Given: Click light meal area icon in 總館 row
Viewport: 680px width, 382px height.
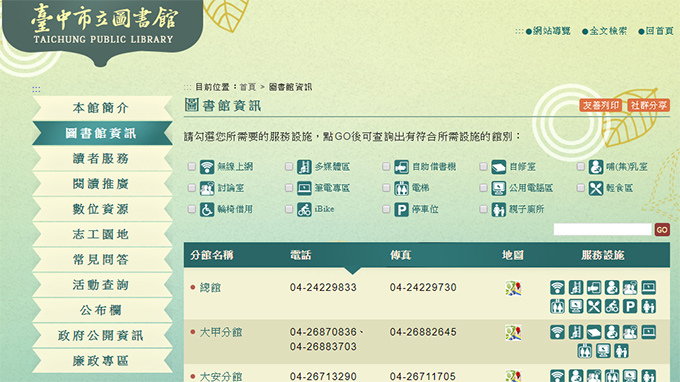Looking at the screenshot, I should (594, 307).
